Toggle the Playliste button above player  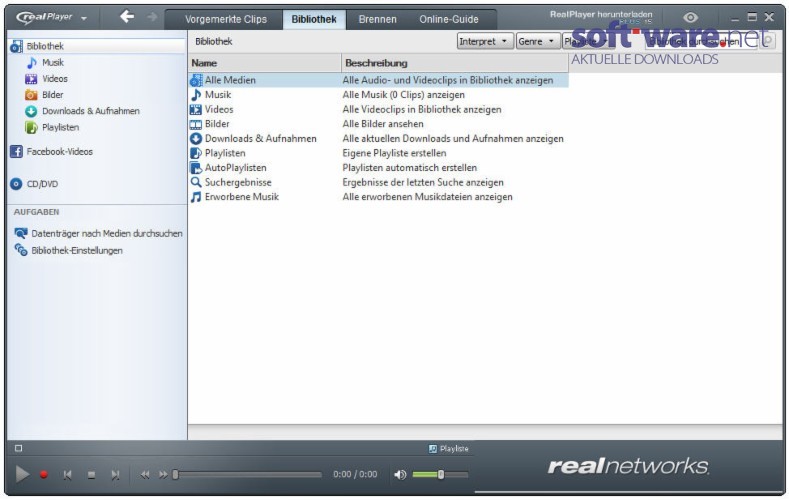(x=448, y=449)
